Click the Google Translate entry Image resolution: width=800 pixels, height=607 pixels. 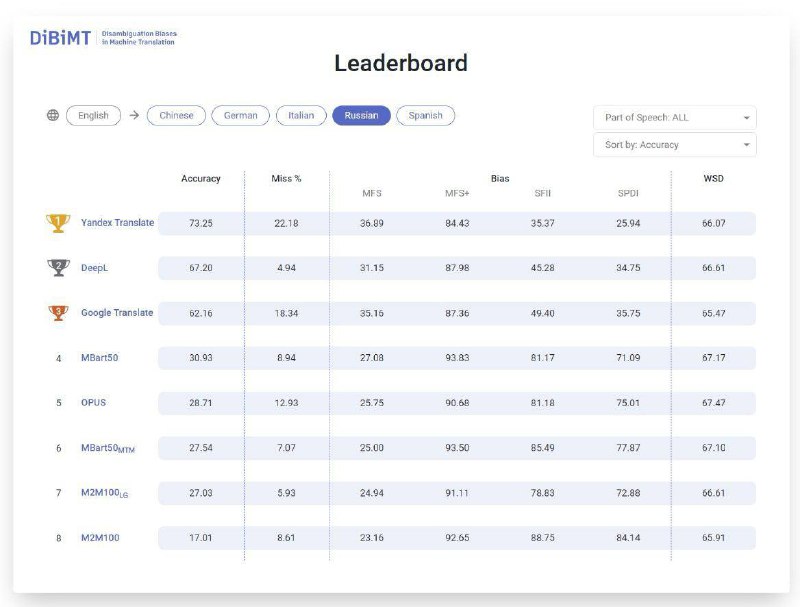[117, 313]
